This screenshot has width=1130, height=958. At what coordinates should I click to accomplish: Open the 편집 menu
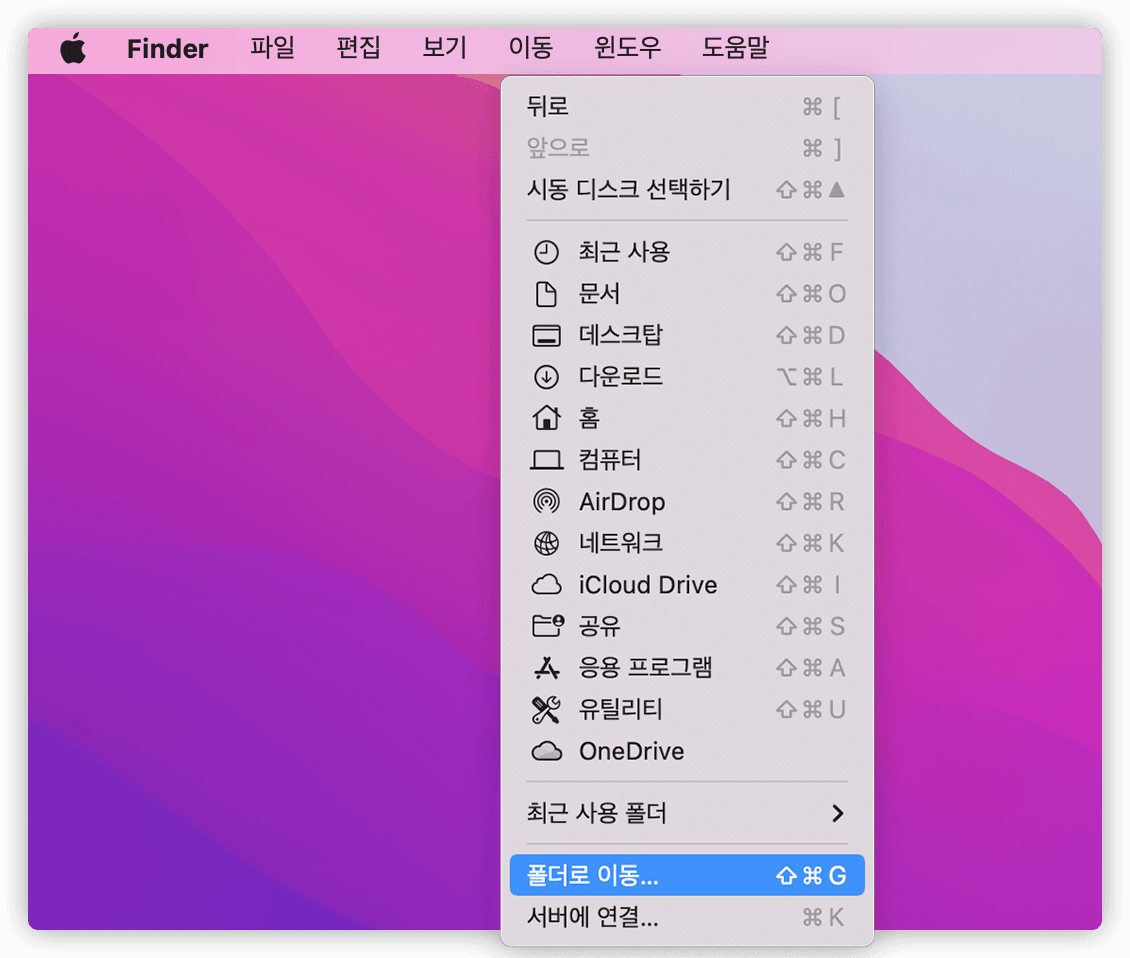click(358, 48)
